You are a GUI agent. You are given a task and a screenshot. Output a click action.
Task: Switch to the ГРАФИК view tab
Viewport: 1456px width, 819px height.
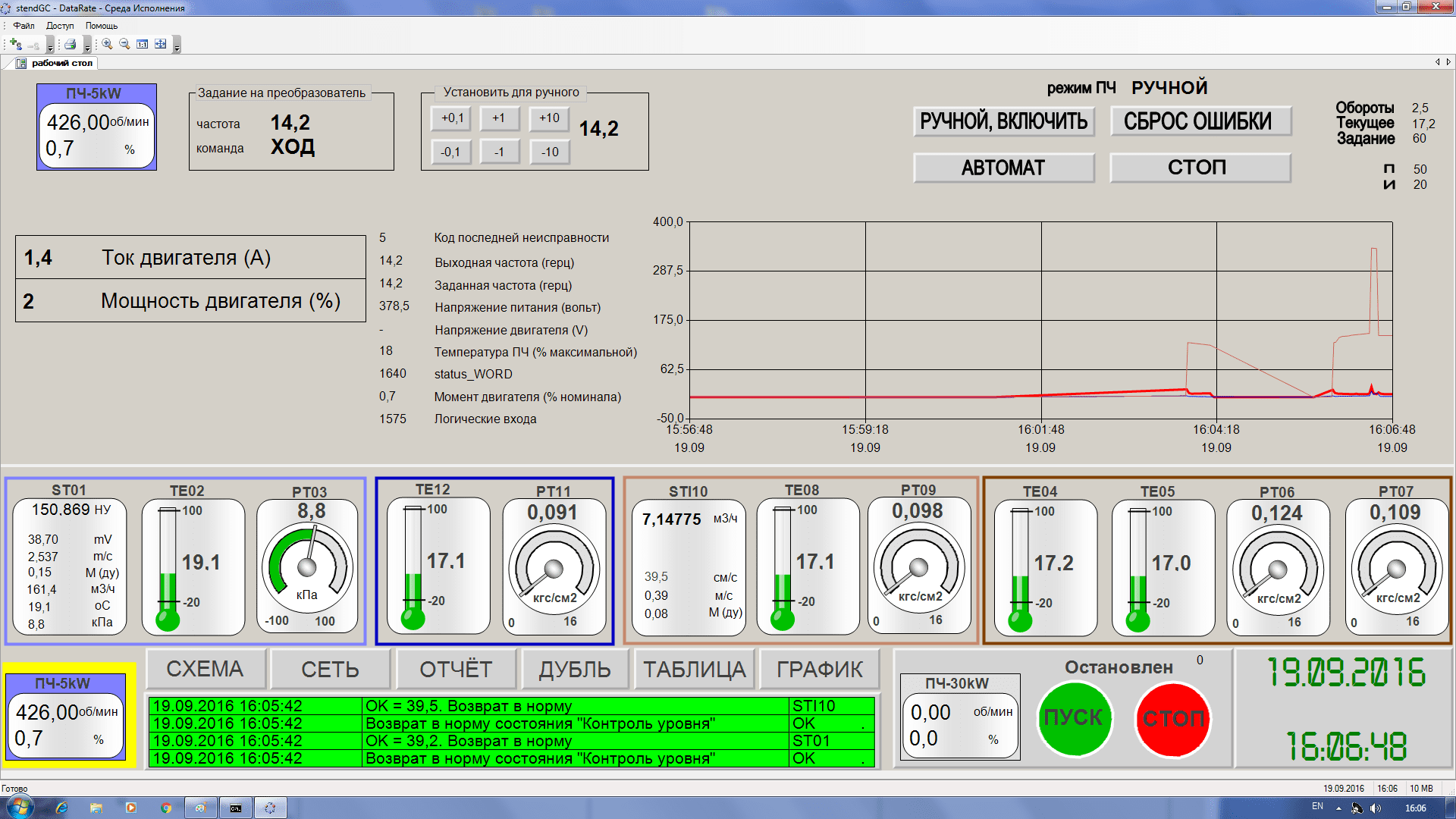point(819,669)
